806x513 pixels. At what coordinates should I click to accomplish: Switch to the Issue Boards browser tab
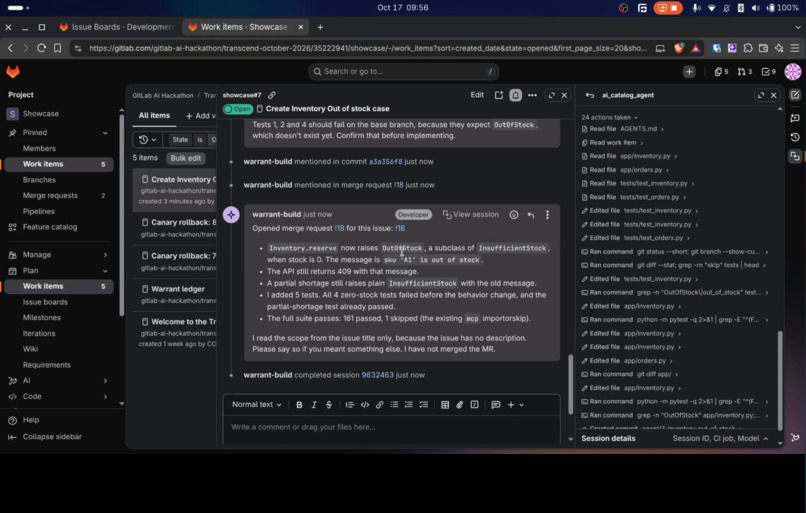(x=117, y=27)
